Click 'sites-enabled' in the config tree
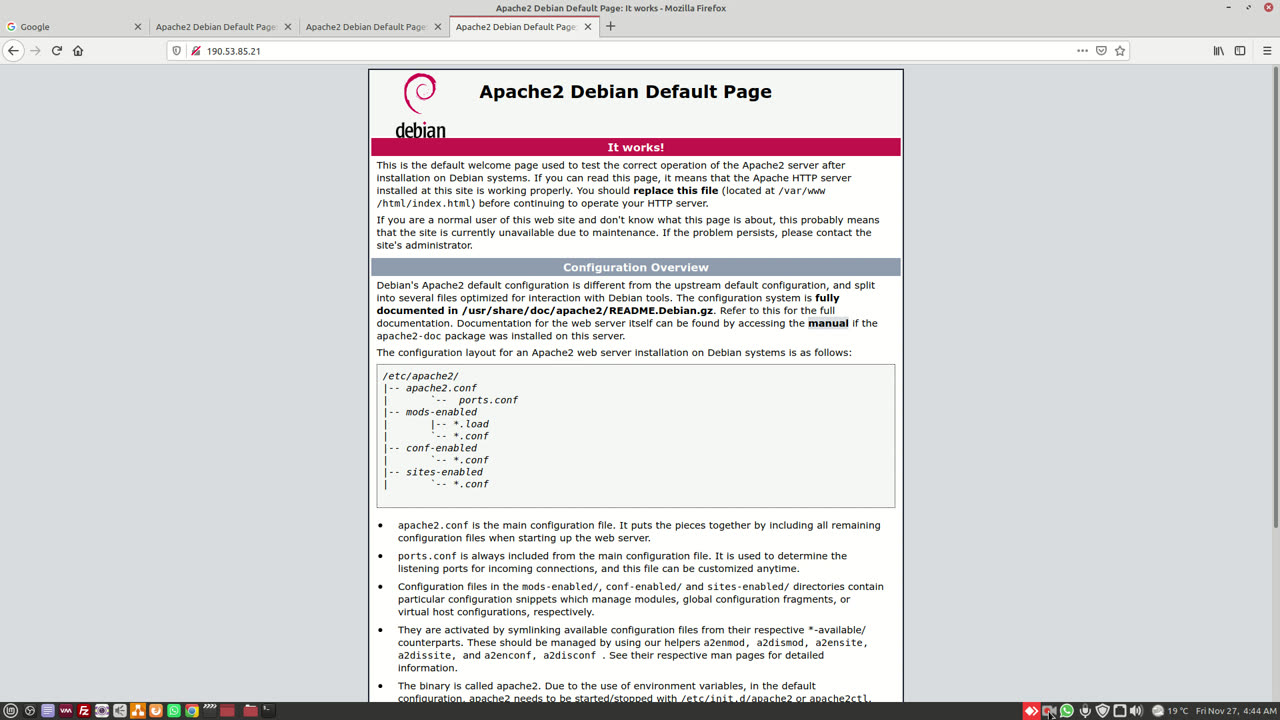 [444, 472]
